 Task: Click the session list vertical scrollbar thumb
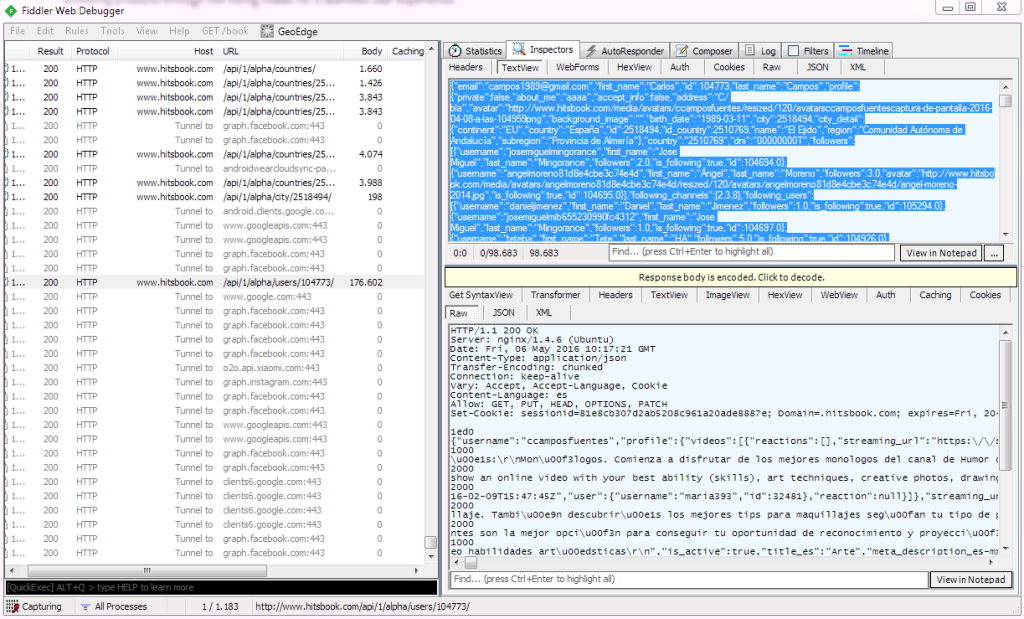pos(430,542)
